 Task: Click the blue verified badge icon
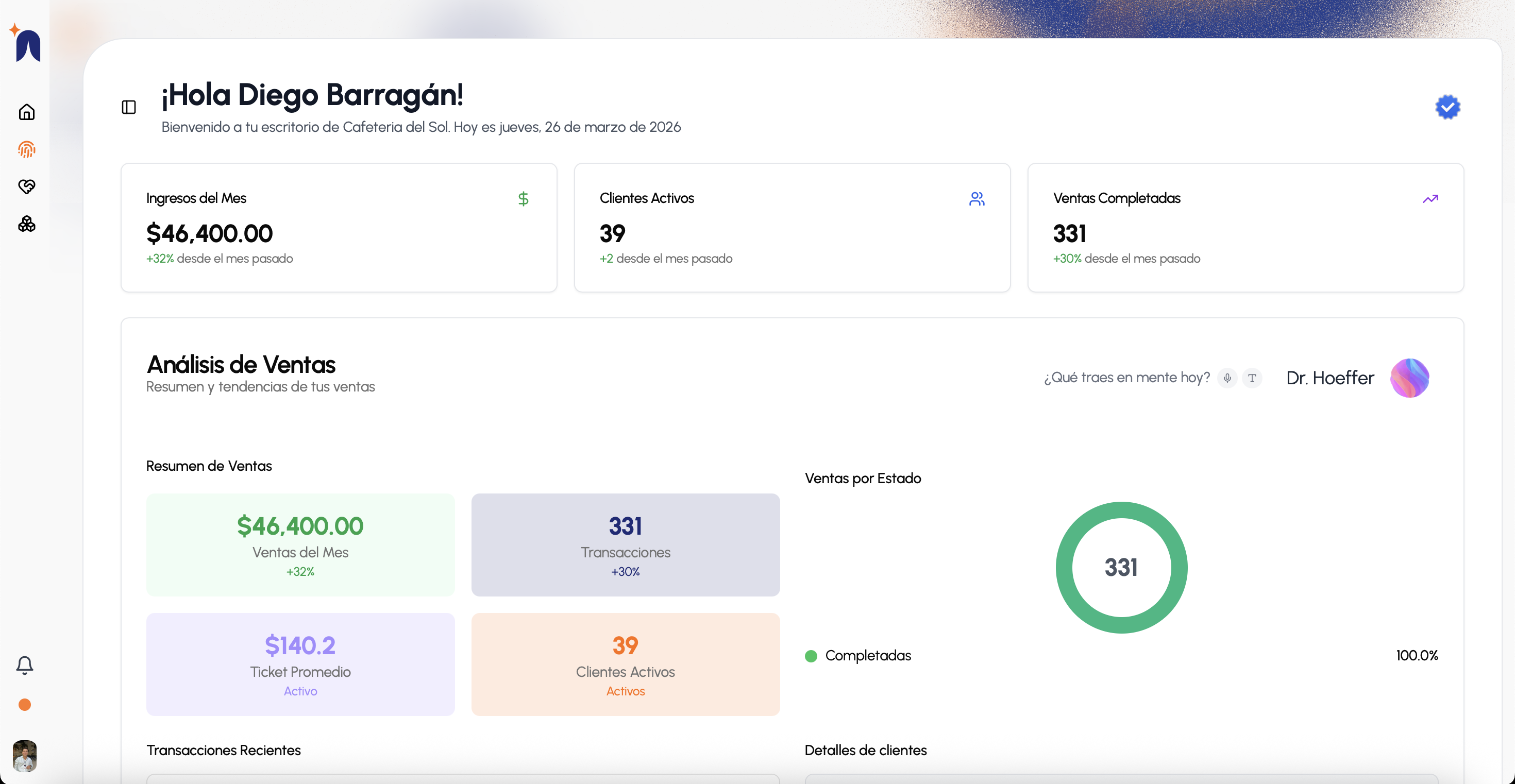click(x=1447, y=107)
